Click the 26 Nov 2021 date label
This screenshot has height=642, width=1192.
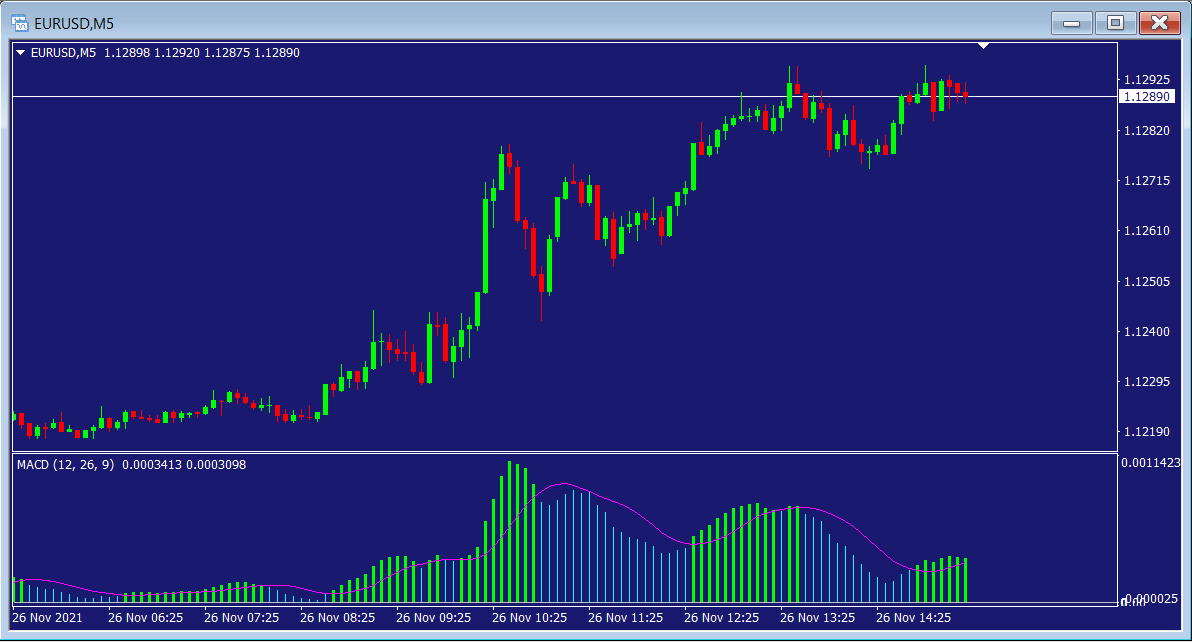[48, 618]
